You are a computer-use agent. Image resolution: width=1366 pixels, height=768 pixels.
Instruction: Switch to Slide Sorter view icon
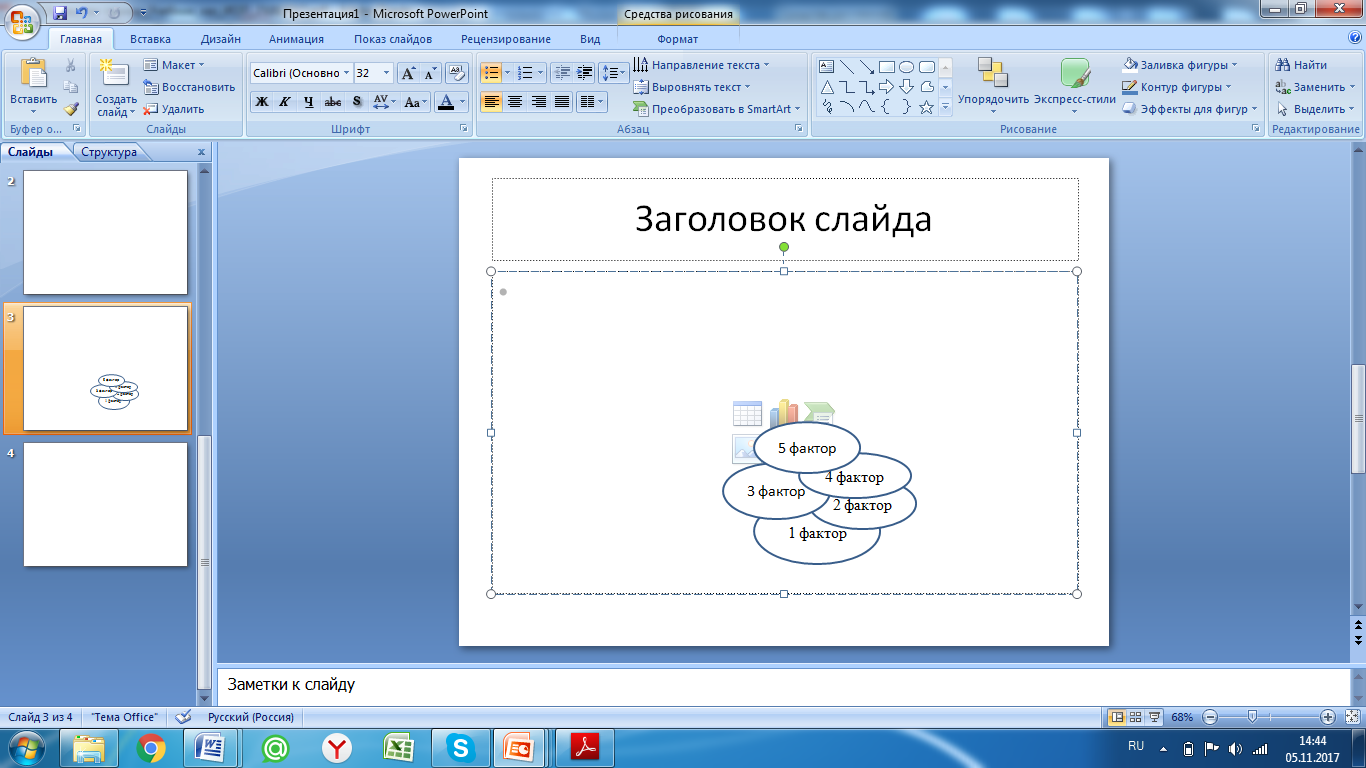pyautogui.click(x=1136, y=717)
